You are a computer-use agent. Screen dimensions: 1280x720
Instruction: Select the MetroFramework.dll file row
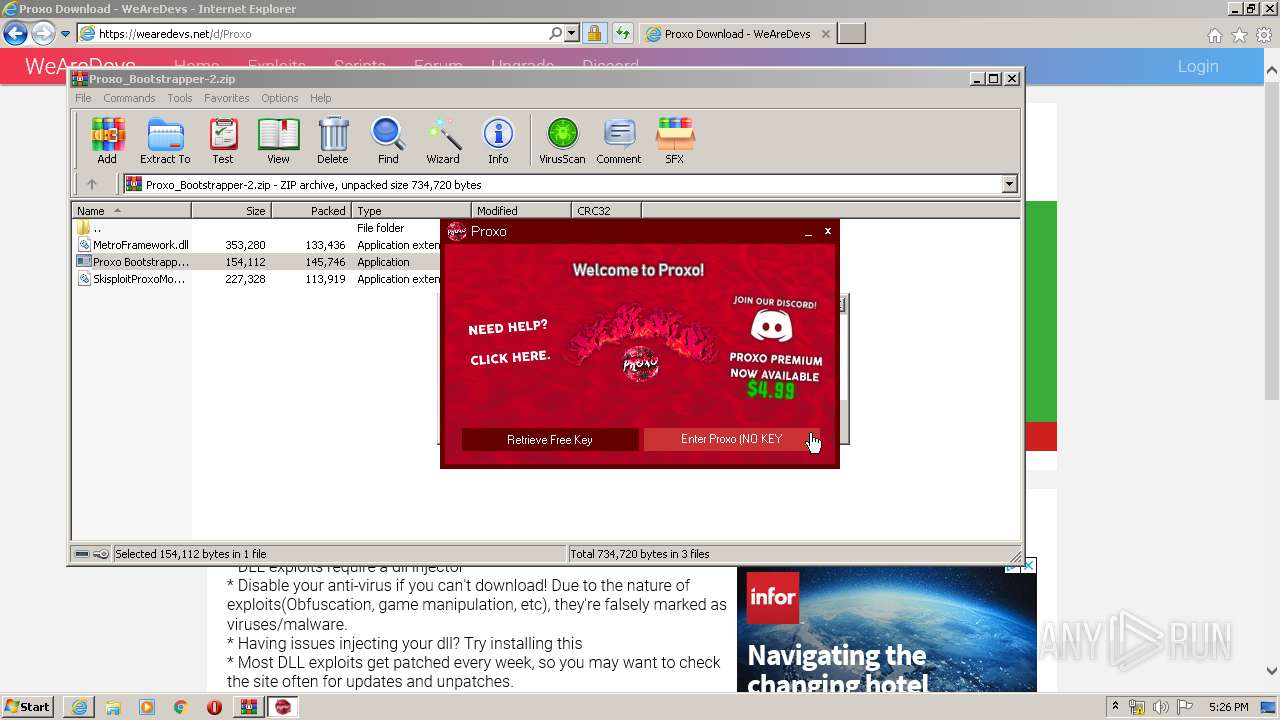click(x=257, y=245)
